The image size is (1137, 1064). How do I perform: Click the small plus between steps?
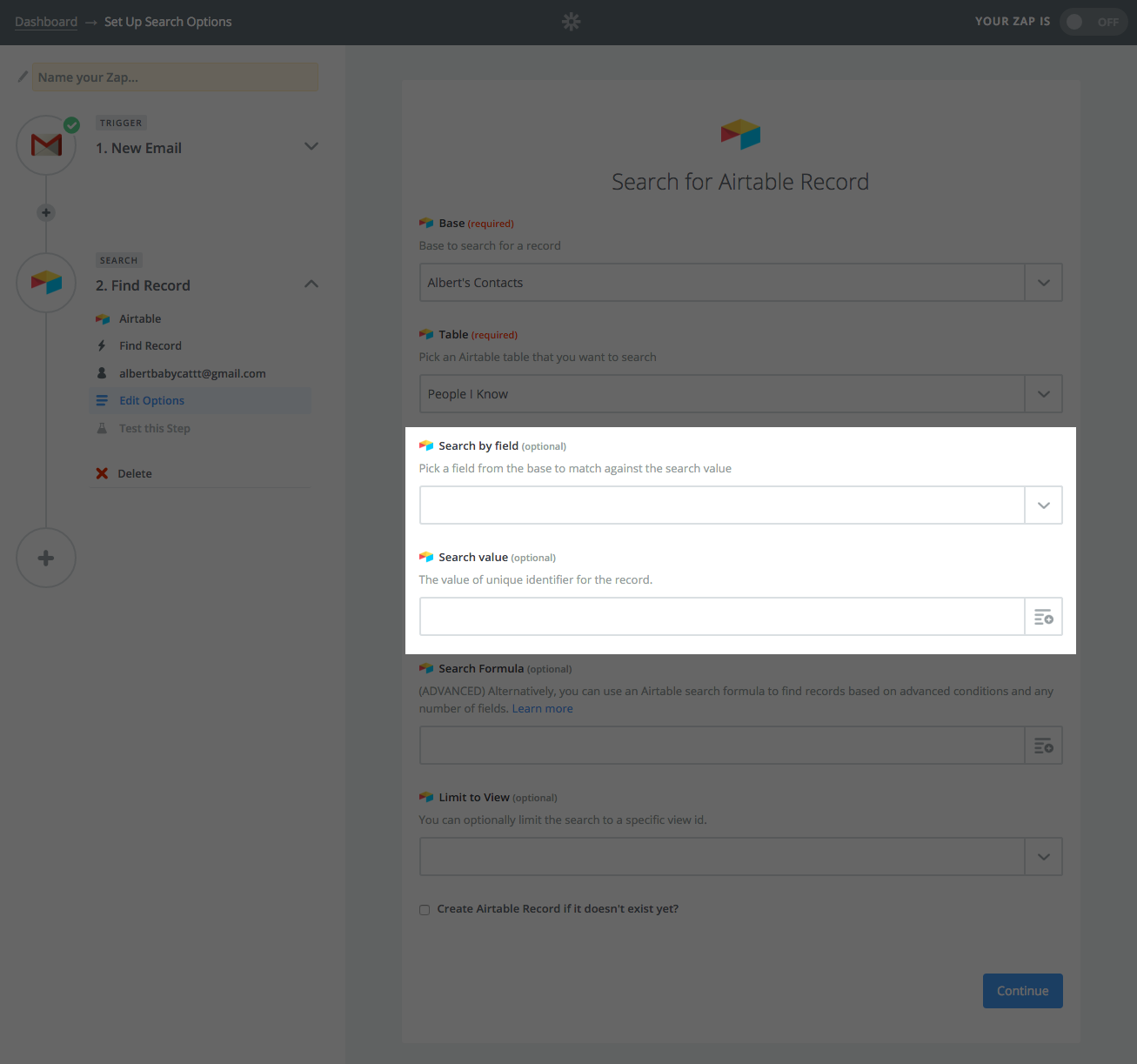click(46, 212)
